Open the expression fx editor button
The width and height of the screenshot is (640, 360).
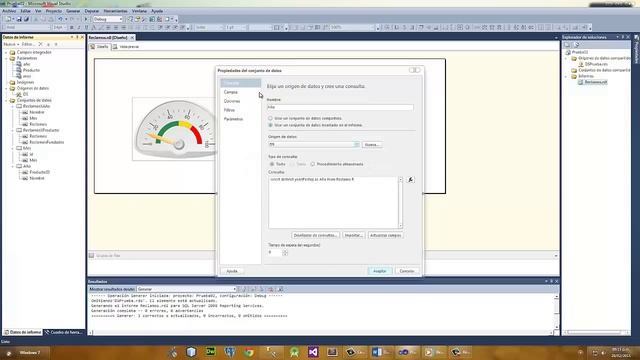[411, 180]
